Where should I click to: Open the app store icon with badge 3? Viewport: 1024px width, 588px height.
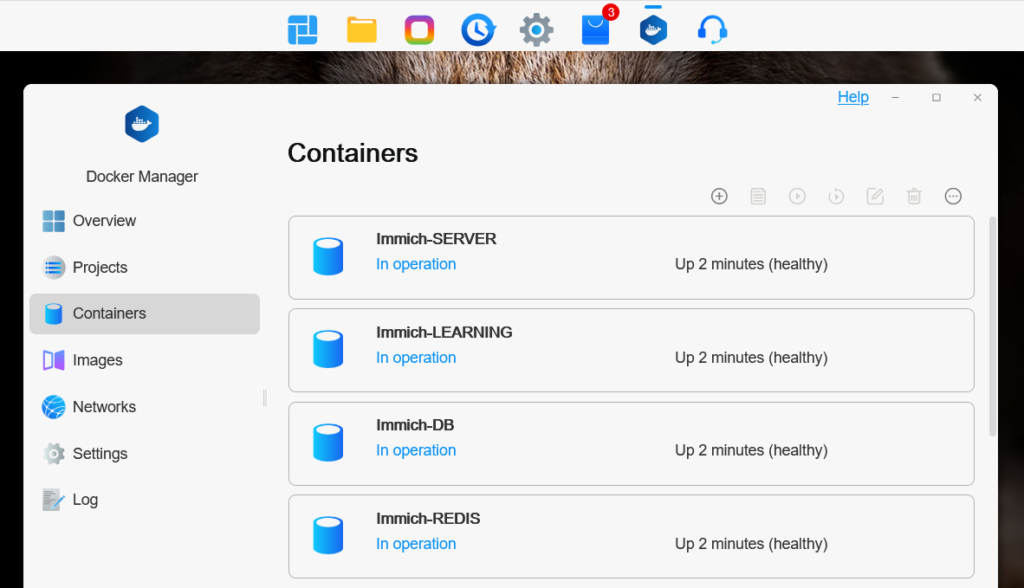tap(596, 29)
